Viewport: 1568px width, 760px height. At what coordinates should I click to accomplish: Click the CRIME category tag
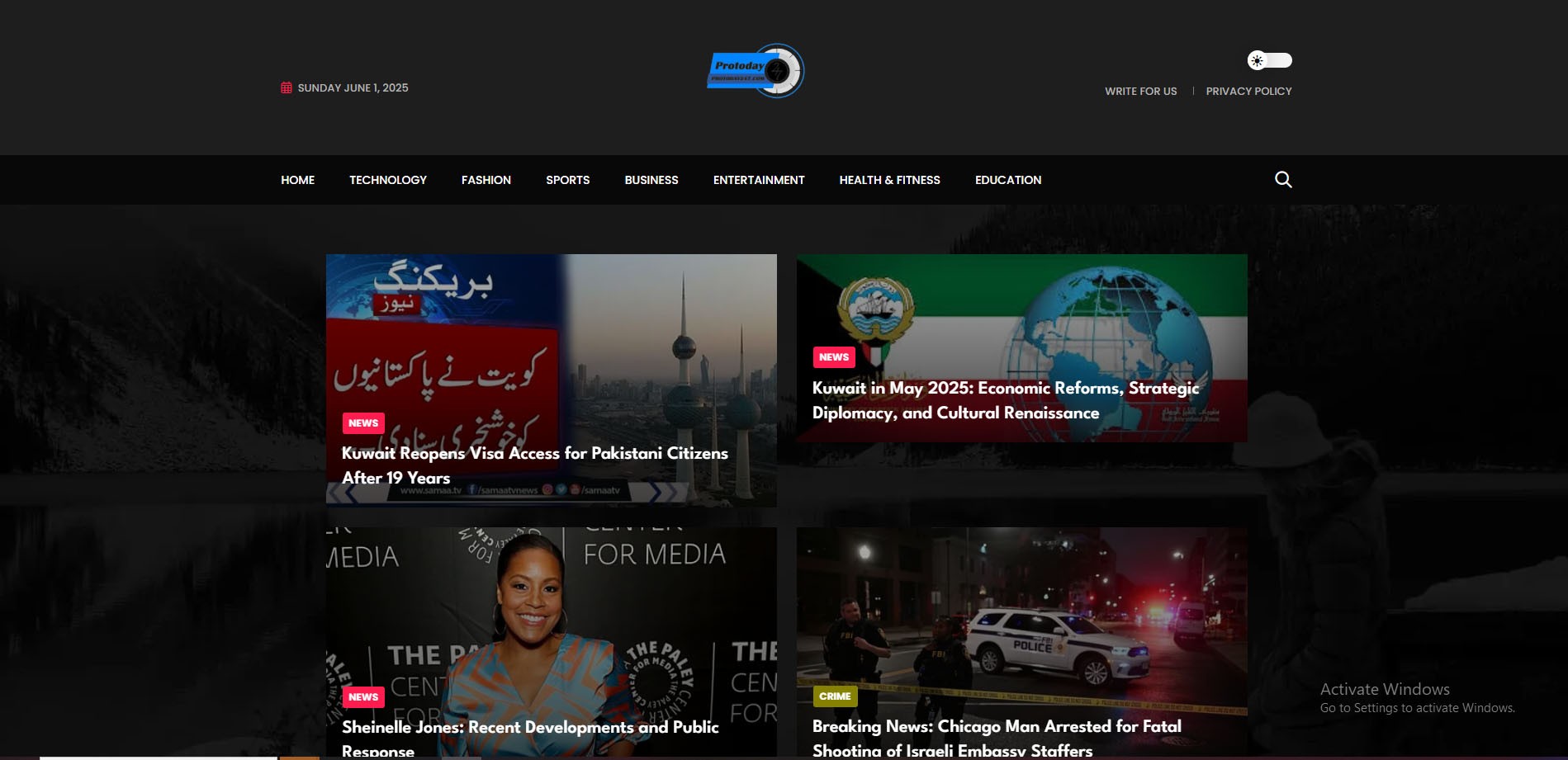tap(835, 696)
